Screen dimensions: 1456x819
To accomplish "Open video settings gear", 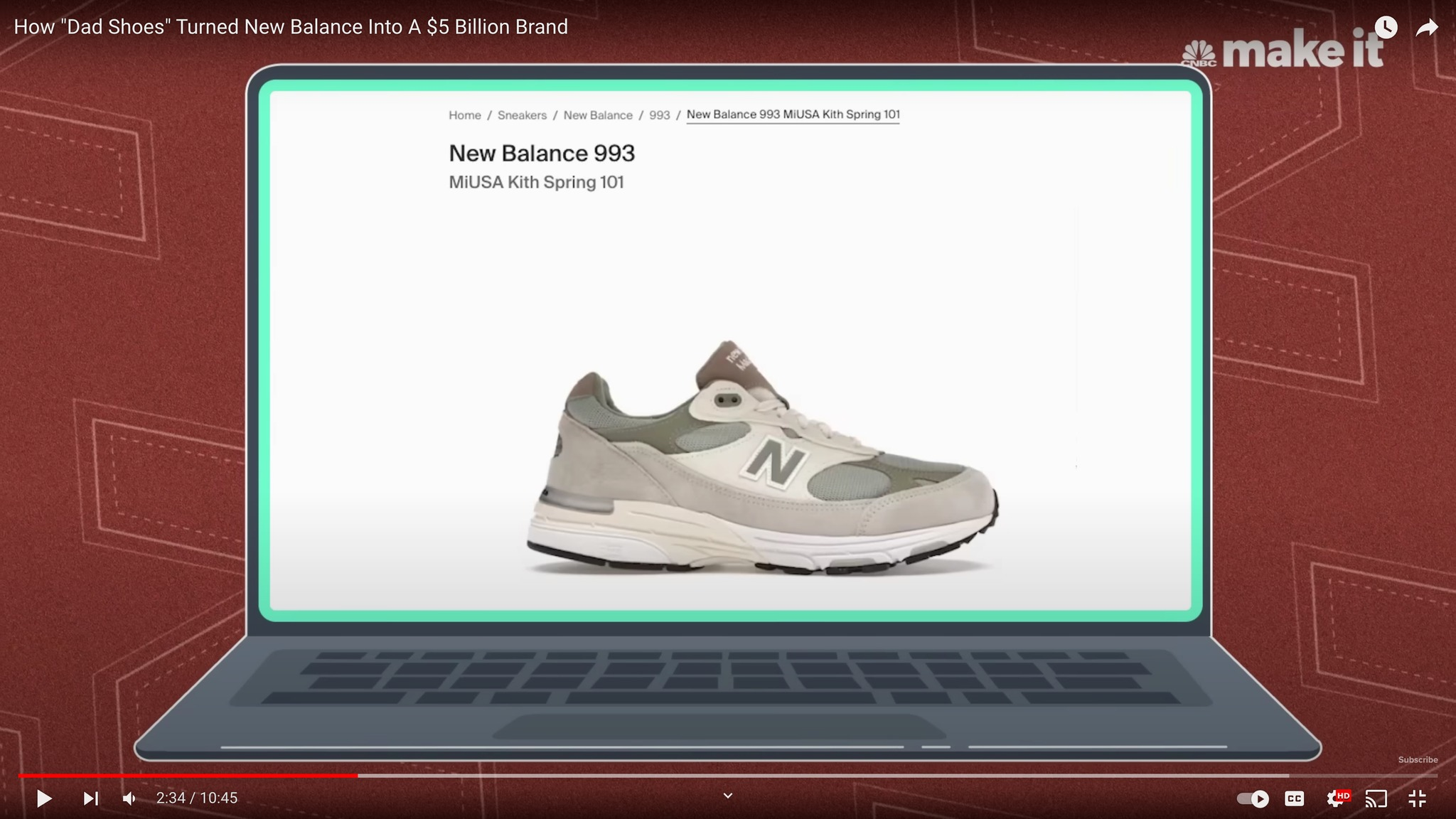I will point(1337,798).
